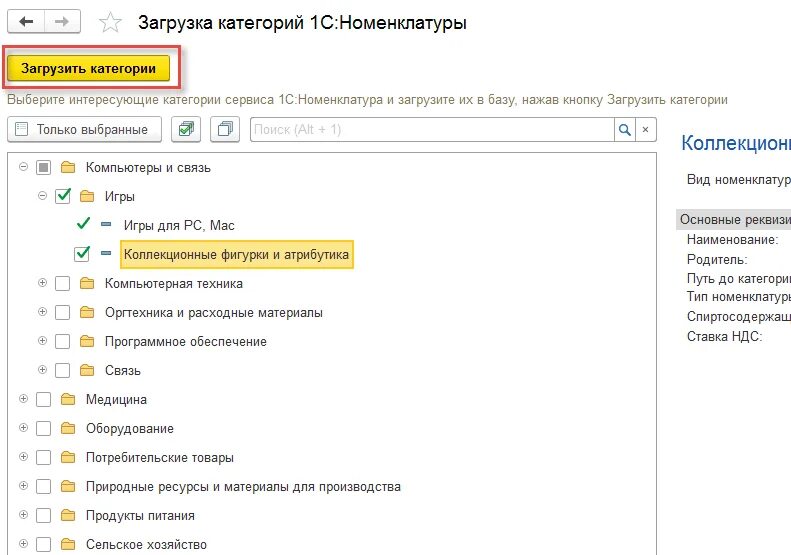Image resolution: width=791 pixels, height=555 pixels.
Task: Click folder icon of Оргтехника и расходные материалы
Action: [x=87, y=312]
